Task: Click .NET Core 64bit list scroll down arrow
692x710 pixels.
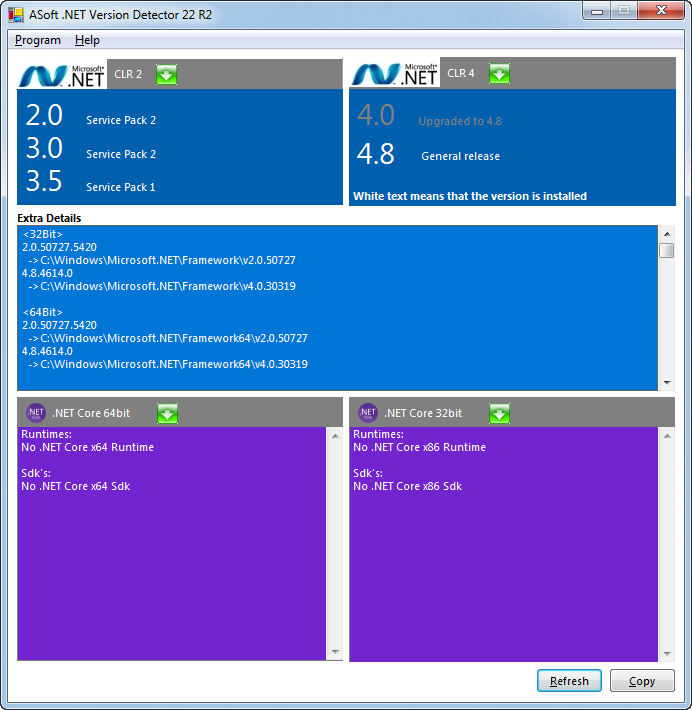Action: click(x=335, y=652)
